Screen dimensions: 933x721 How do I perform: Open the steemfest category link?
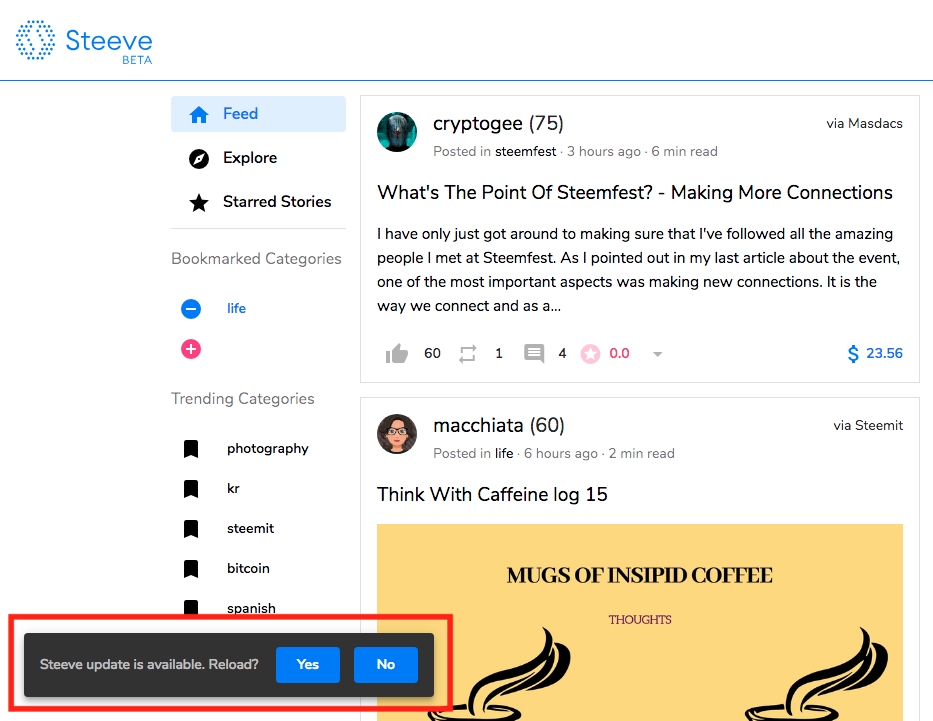[525, 151]
